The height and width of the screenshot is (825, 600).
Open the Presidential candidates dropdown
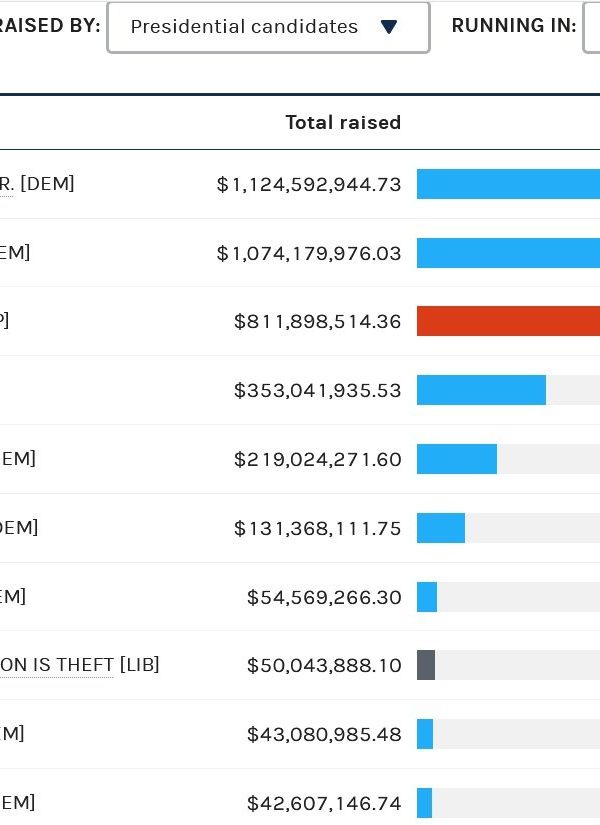(268, 27)
